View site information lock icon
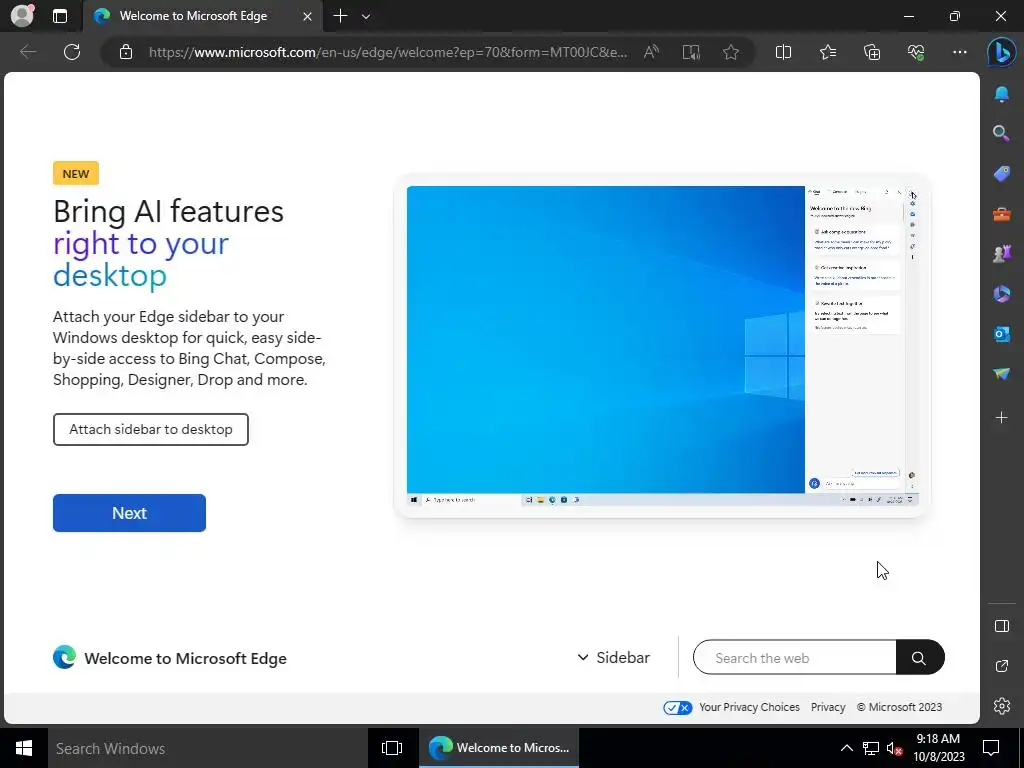Screen dimensions: 1024x768 point(125,52)
